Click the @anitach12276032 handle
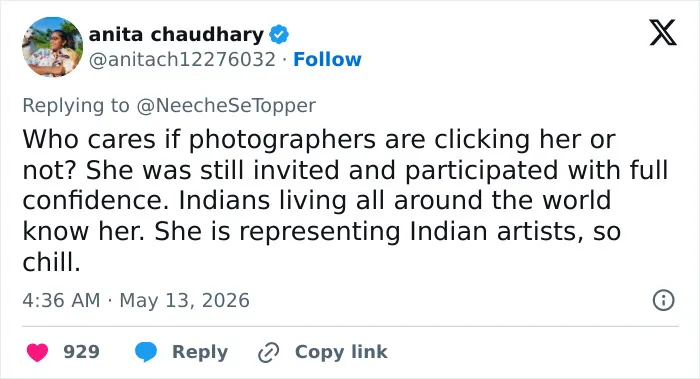 click(182, 59)
